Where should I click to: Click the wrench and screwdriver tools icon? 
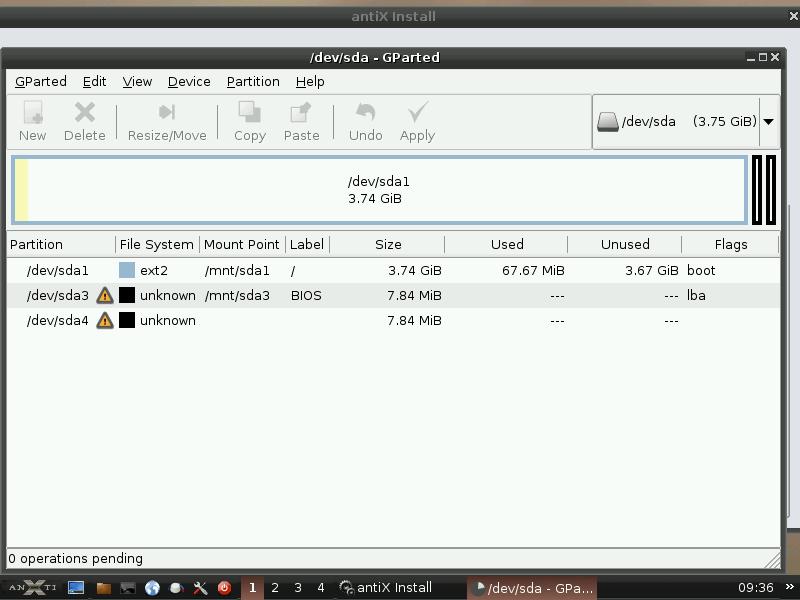click(x=200, y=588)
